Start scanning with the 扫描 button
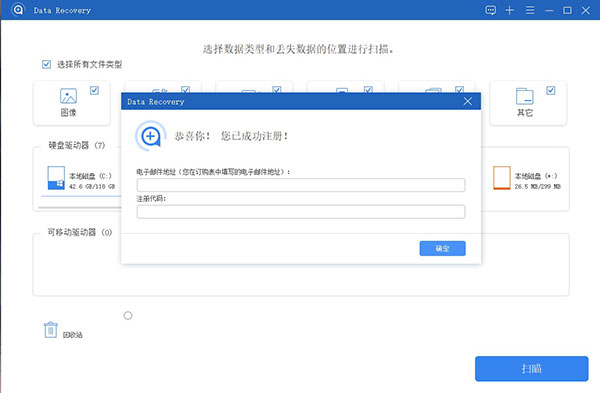600x393 pixels. 532,369
